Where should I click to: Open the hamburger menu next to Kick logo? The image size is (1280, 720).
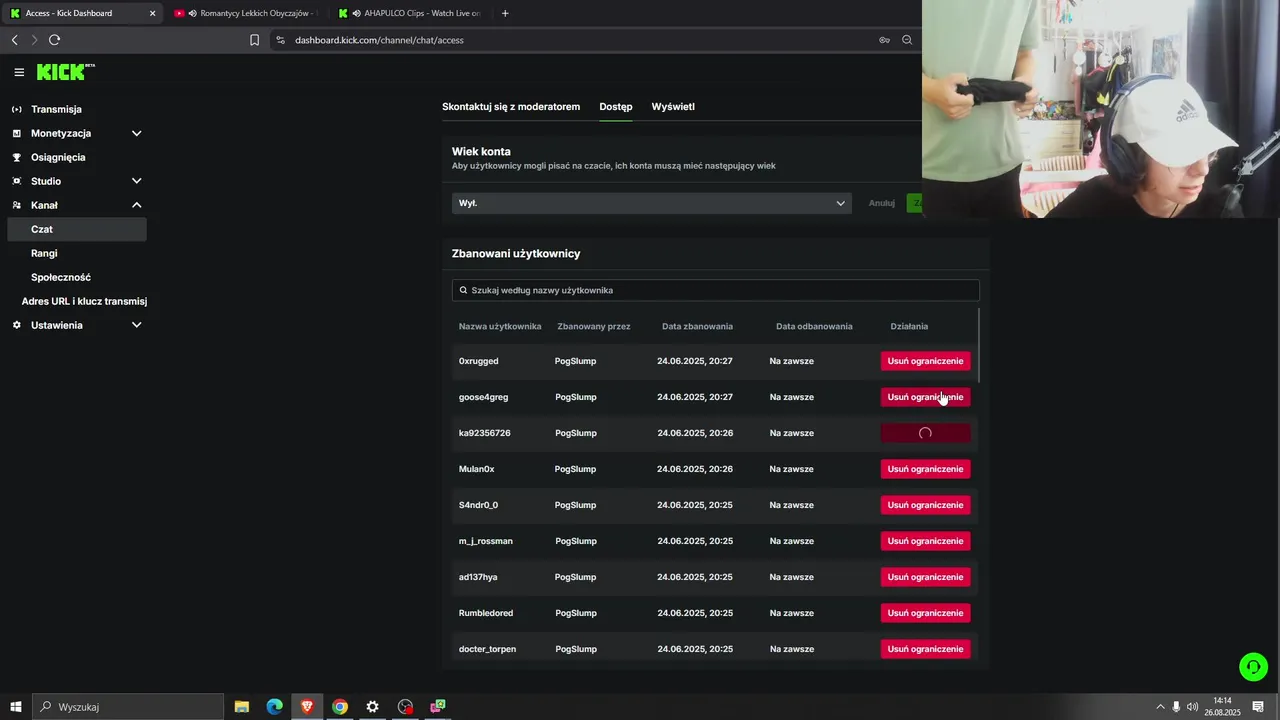pyautogui.click(x=19, y=72)
